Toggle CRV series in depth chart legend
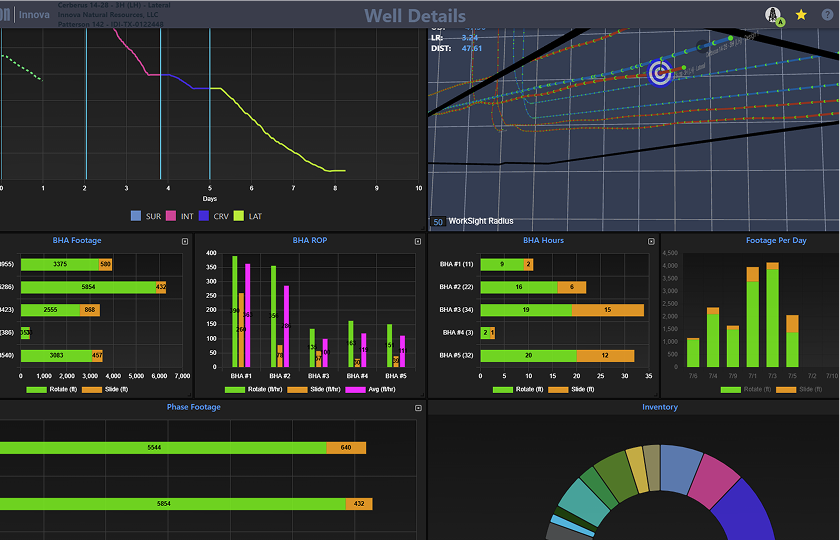 coord(212,216)
